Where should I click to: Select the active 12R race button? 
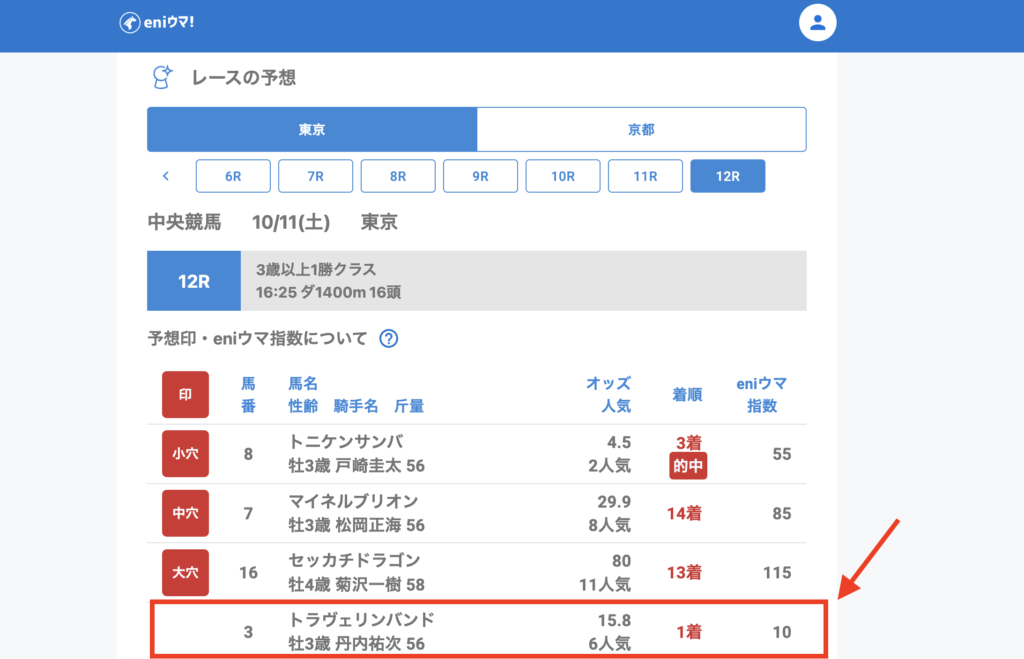pyautogui.click(x=727, y=176)
